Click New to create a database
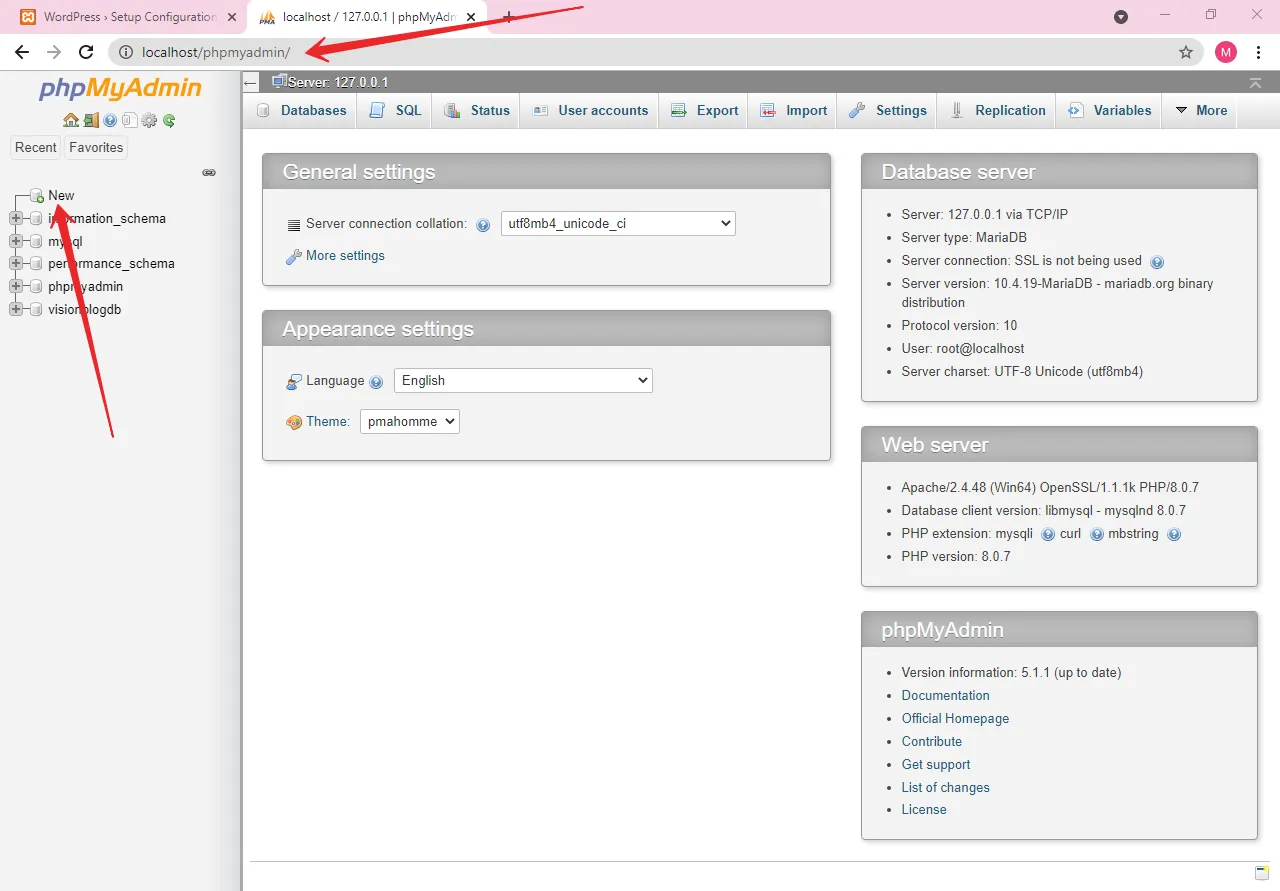Image resolution: width=1280 pixels, height=891 pixels. 61,195
